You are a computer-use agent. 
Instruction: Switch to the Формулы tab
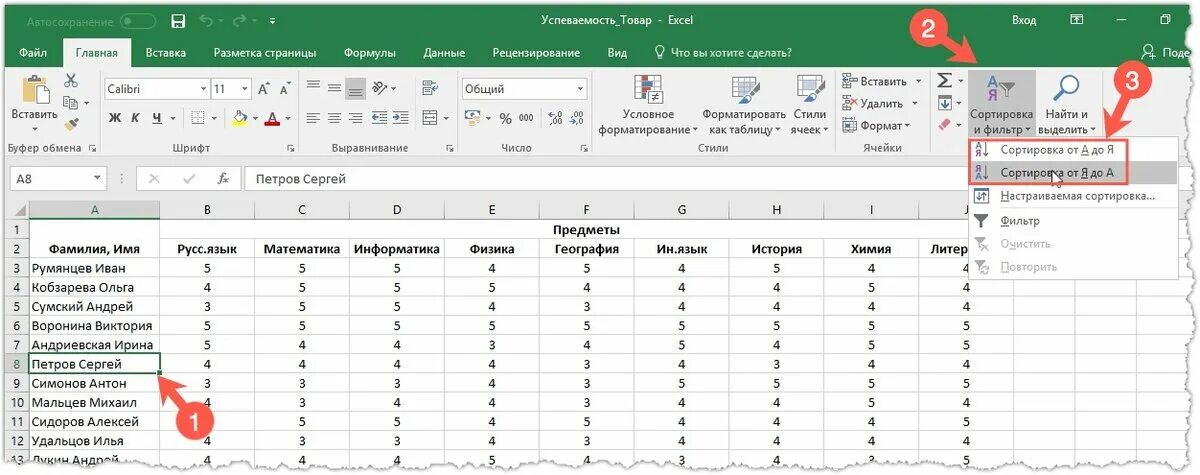[x=369, y=53]
